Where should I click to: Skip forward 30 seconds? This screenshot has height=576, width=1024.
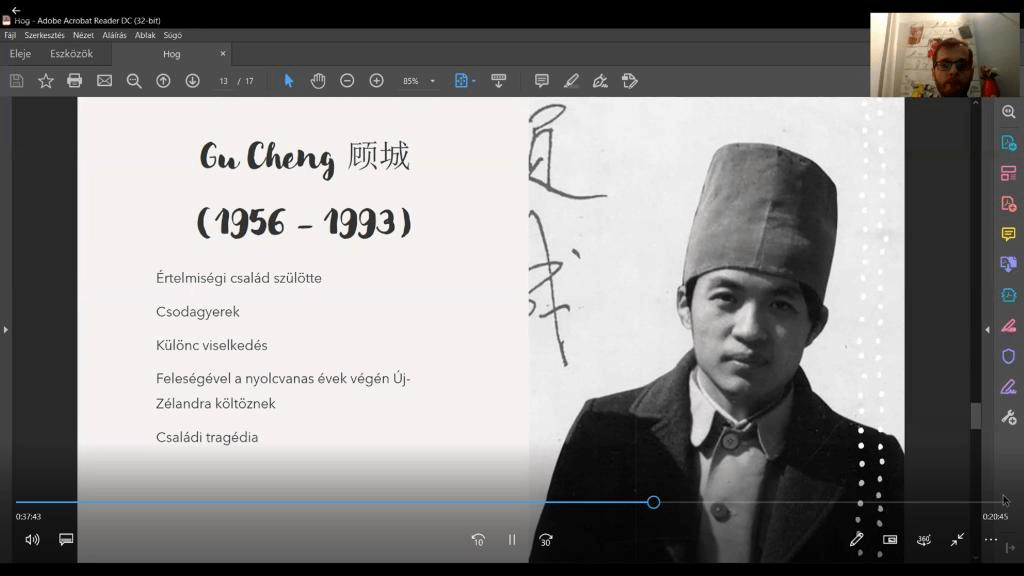546,540
